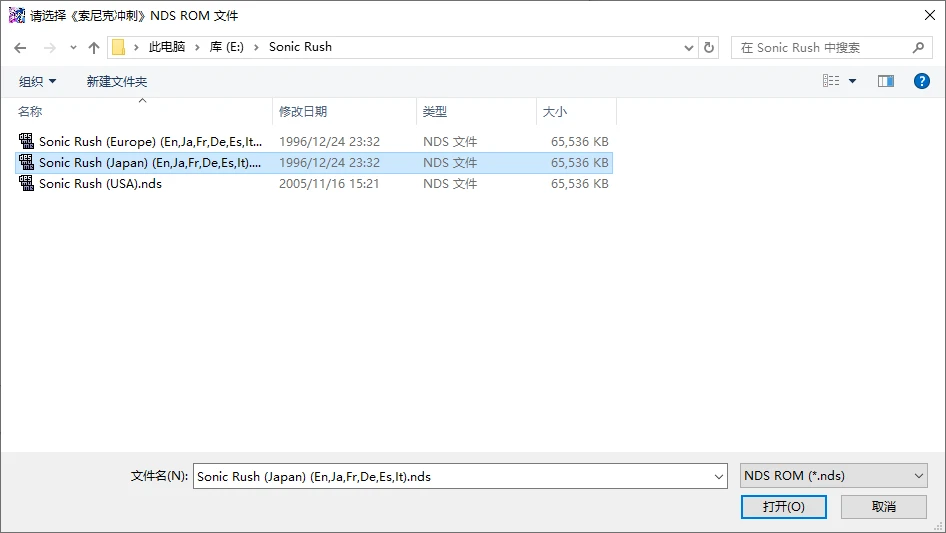Sort by 类型 column header
This screenshot has height=533, width=946.
(x=477, y=112)
